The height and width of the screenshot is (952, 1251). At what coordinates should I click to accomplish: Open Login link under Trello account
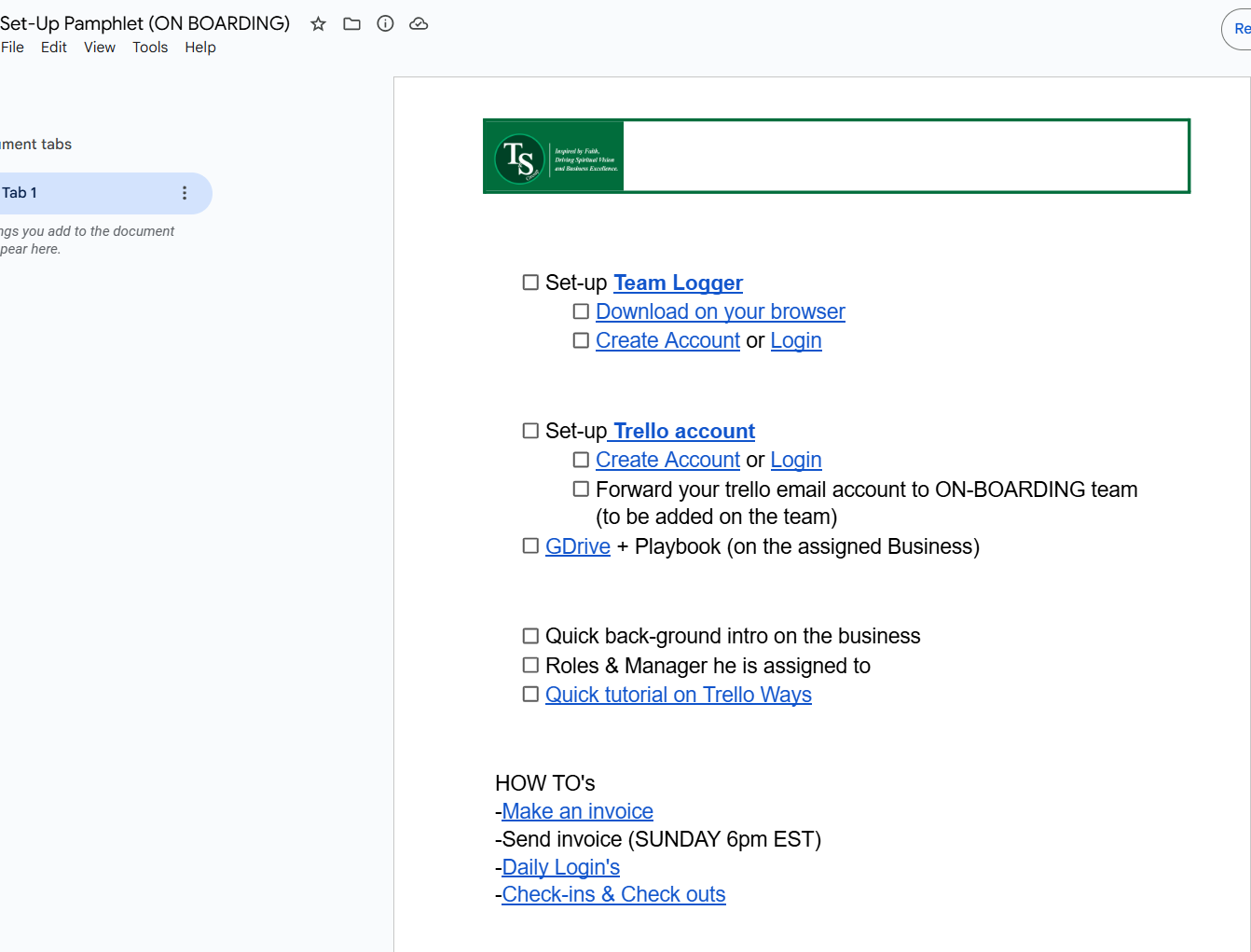[796, 460]
